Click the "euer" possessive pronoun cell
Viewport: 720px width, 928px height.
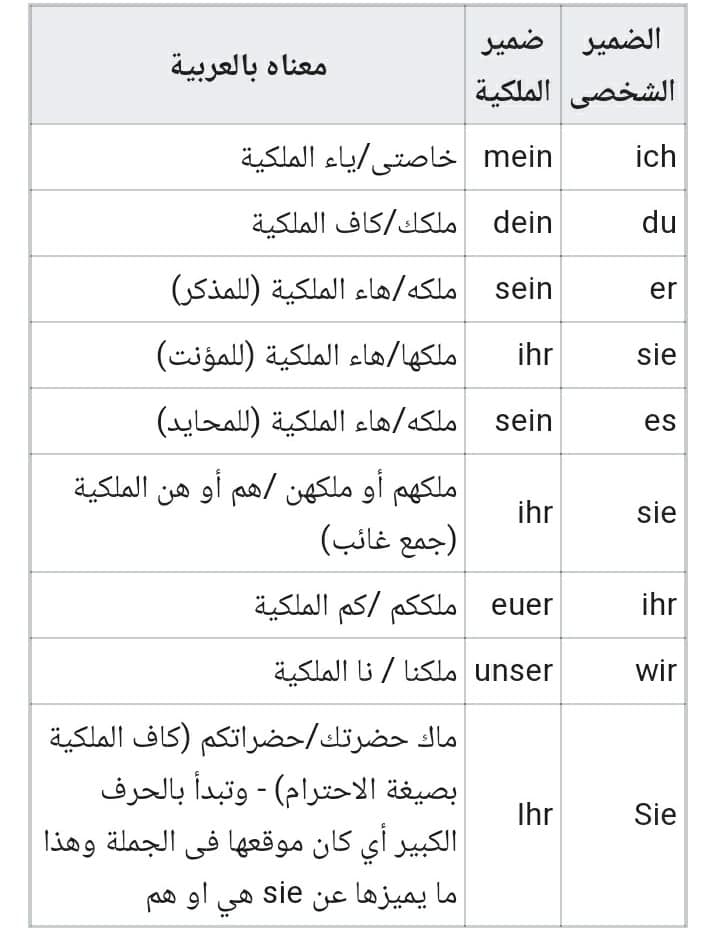tap(513, 605)
